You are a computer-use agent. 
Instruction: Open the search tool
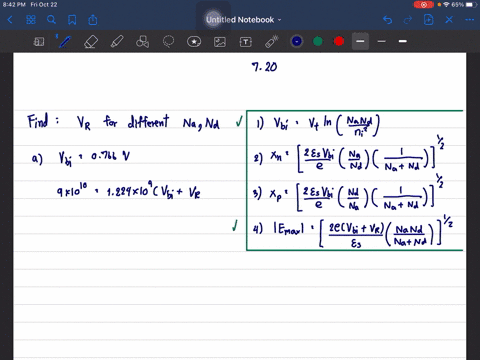point(51,20)
